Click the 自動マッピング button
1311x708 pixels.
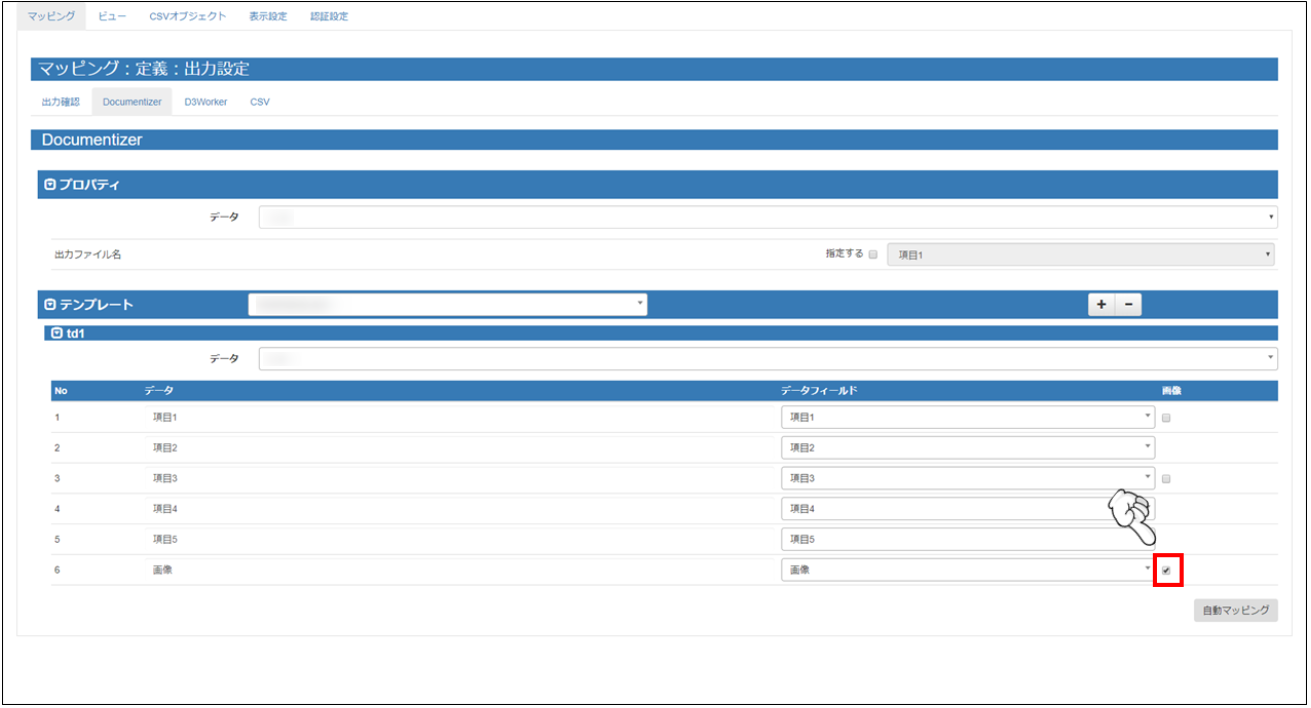pyautogui.click(x=1235, y=610)
